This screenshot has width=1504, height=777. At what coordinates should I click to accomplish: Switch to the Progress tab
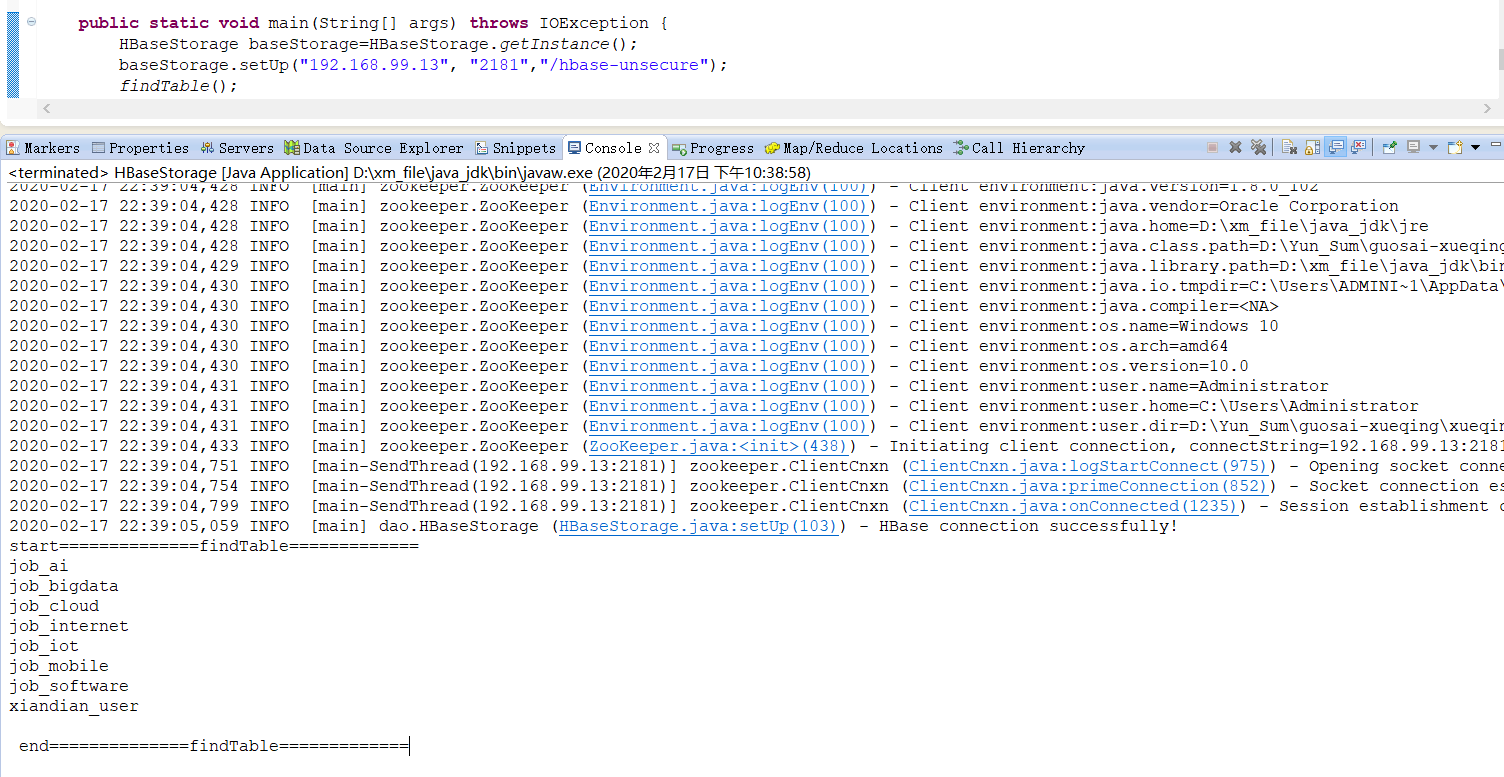pyautogui.click(x=713, y=148)
